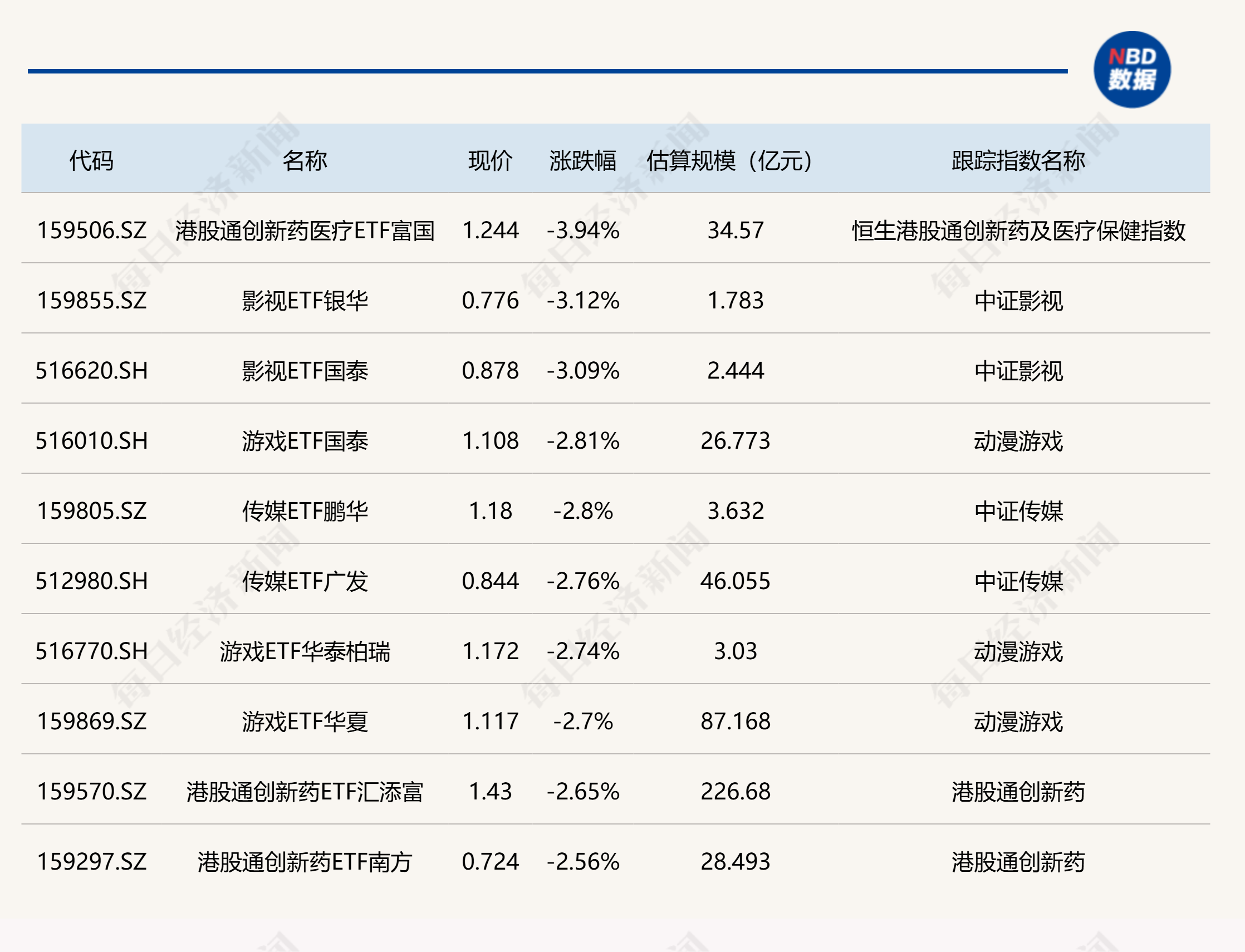The width and height of the screenshot is (1245, 952).
Task: Click 影视ETF国泰 name cell
Action: [305, 371]
